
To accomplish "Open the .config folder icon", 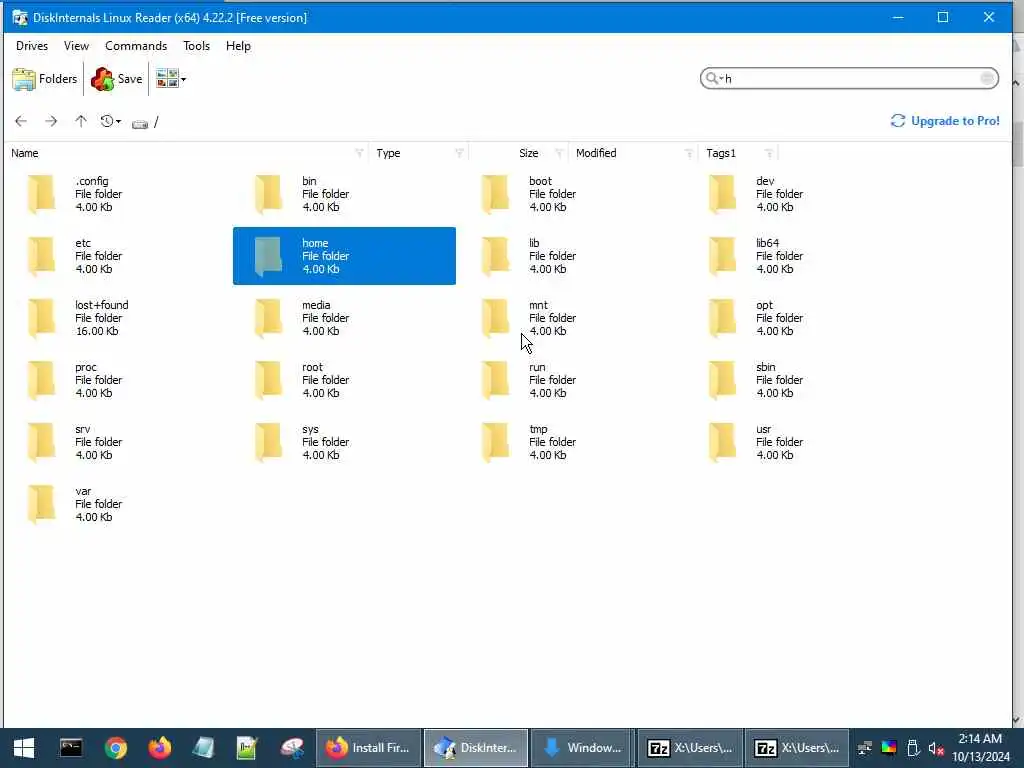I will click(x=42, y=194).
